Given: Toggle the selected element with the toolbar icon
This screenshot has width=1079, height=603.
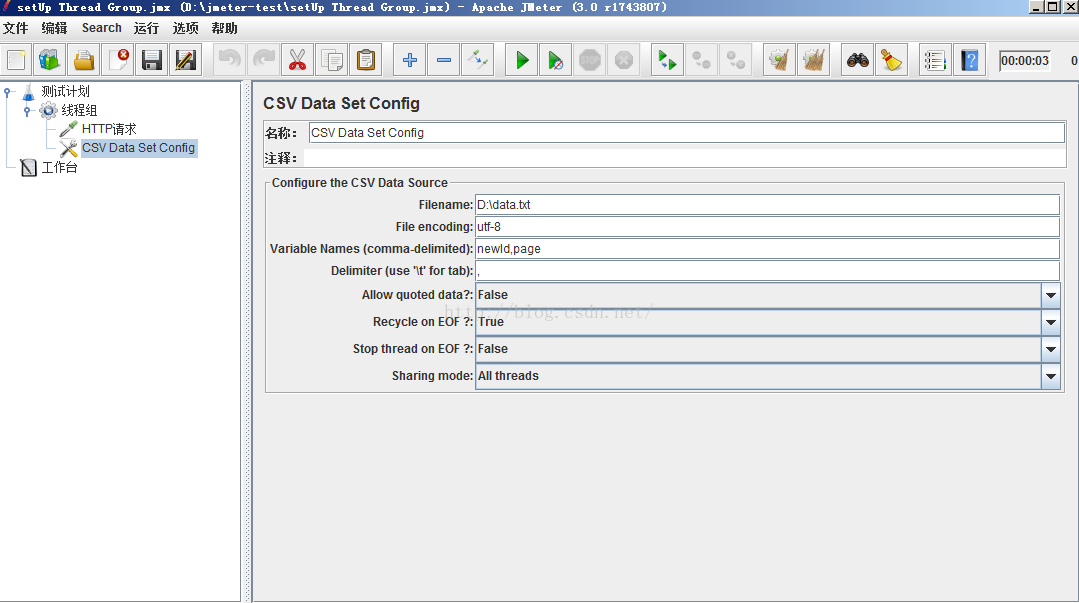Looking at the screenshot, I should tap(478, 61).
